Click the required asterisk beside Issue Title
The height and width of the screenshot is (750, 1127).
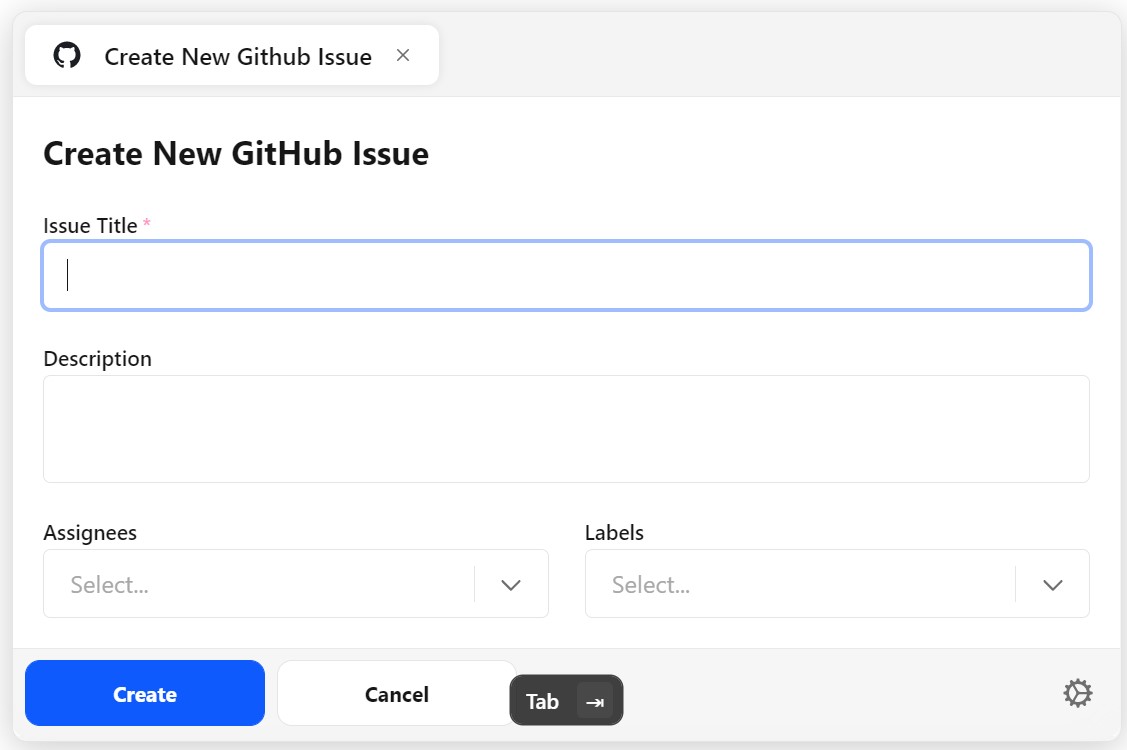(147, 224)
